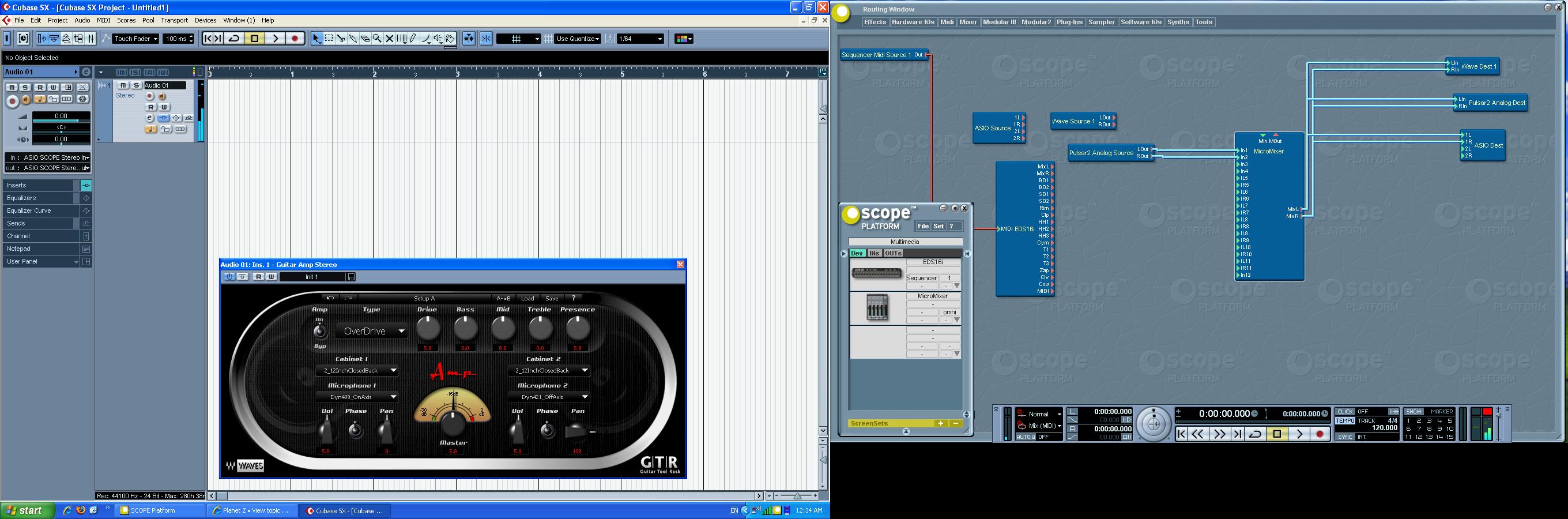Image resolution: width=1568 pixels, height=519 pixels.
Task: Switch to the OUTs tab in Scope panel
Action: point(893,253)
